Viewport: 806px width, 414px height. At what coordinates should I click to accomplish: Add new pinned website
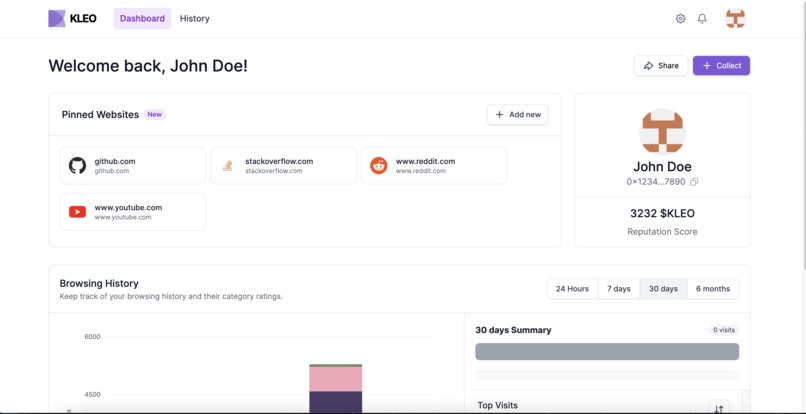[518, 115]
